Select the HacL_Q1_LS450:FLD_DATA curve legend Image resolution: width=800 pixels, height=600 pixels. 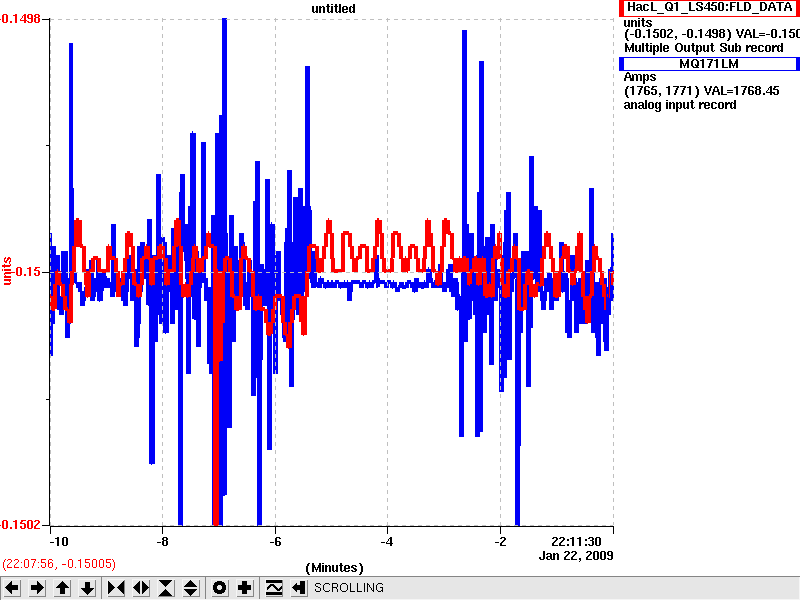tap(709, 8)
